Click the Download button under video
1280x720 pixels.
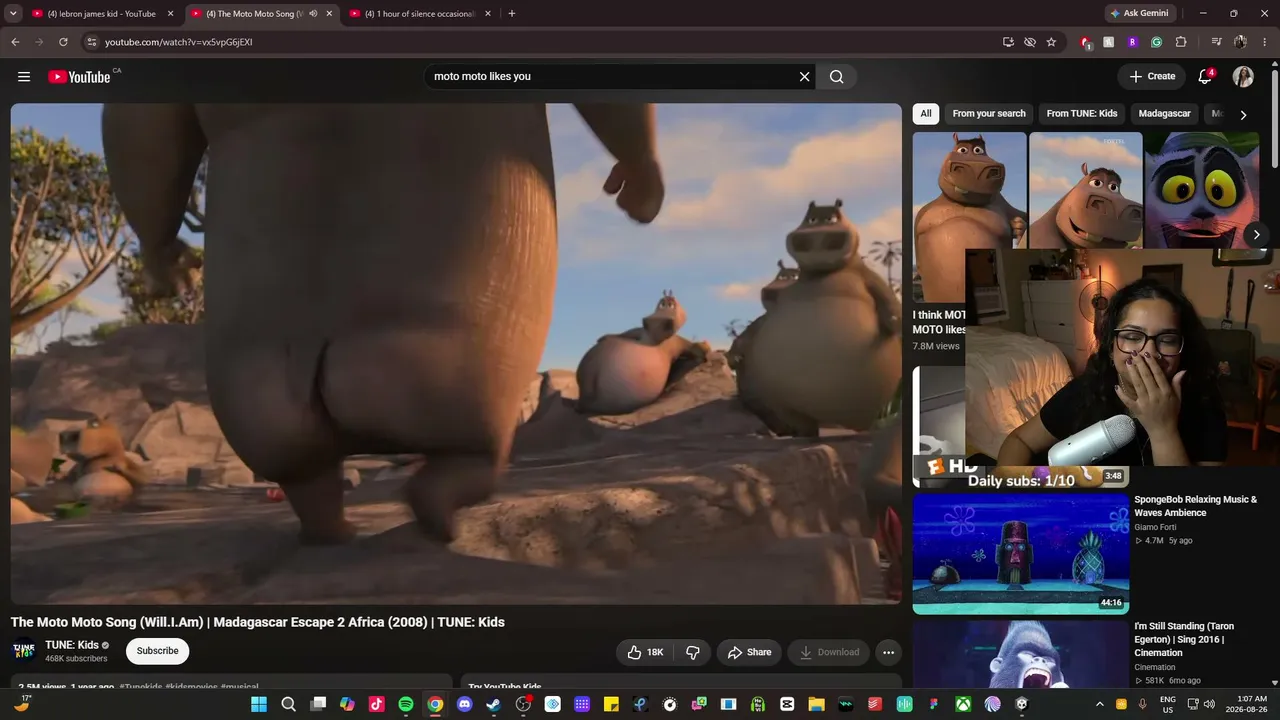pyautogui.click(x=829, y=652)
